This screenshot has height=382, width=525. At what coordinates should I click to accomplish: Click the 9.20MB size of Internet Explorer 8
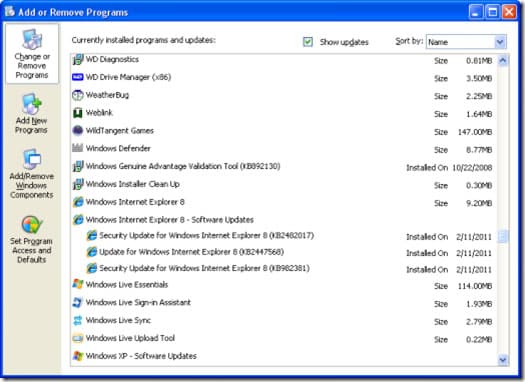[479, 203]
